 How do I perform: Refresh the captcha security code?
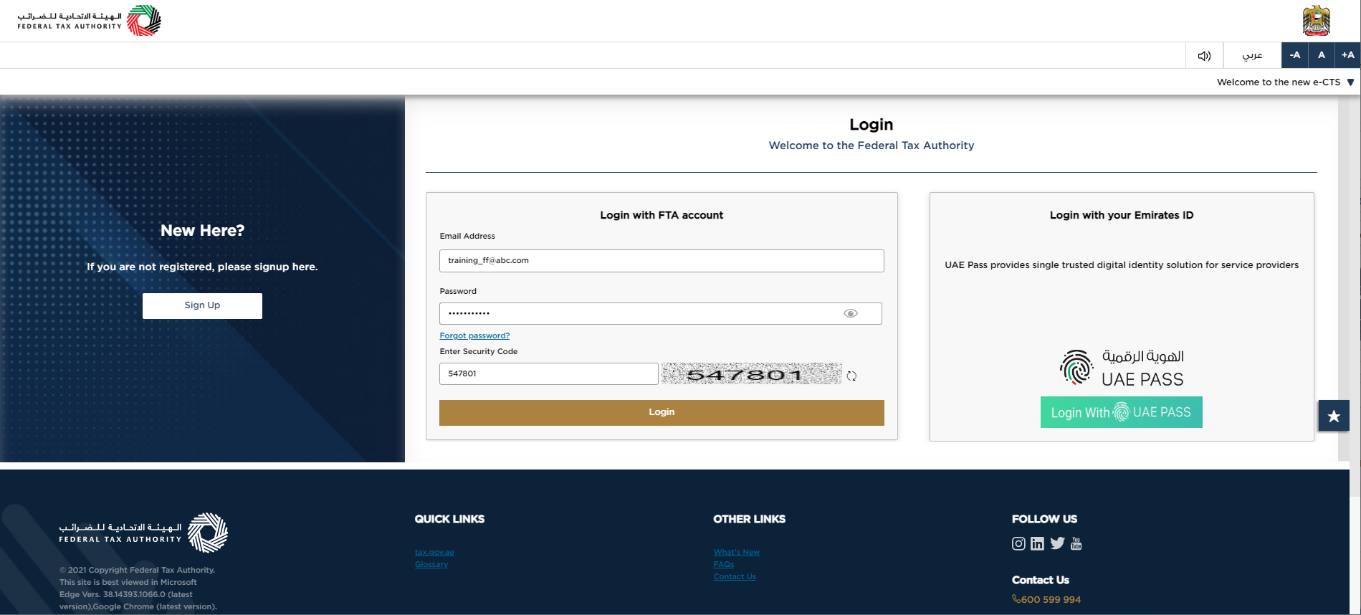(852, 376)
